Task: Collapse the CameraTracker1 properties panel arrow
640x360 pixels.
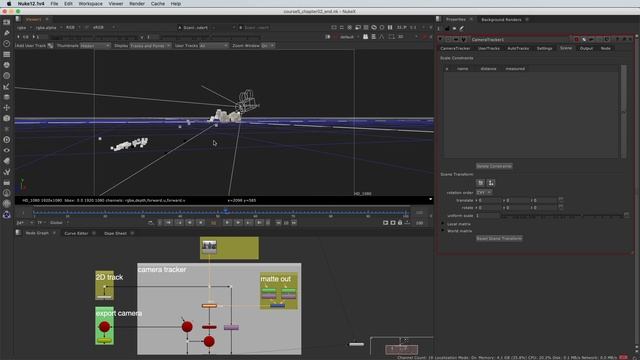Action: (440, 40)
